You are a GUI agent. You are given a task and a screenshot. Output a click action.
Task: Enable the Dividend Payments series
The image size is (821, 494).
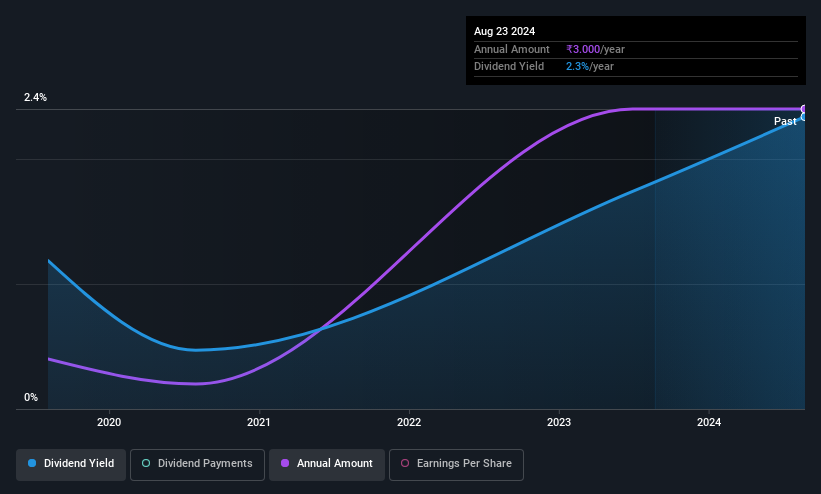(x=197, y=464)
